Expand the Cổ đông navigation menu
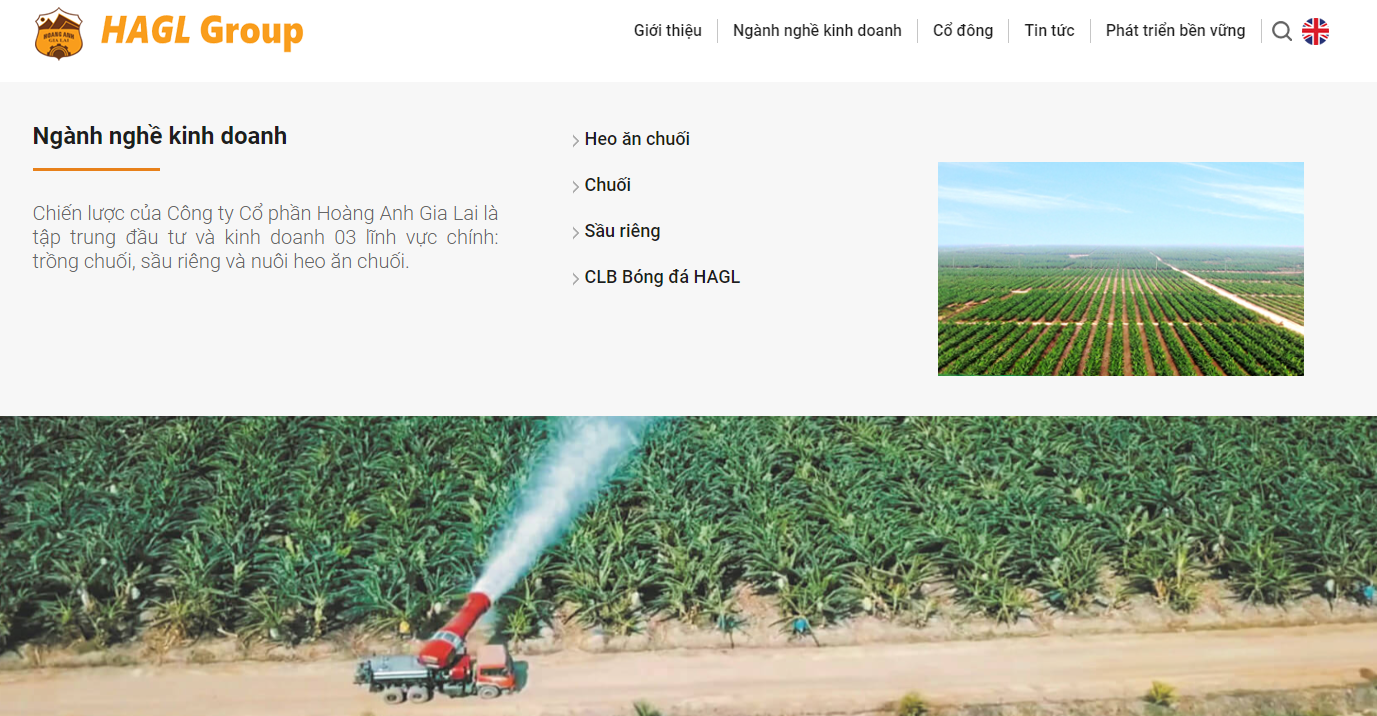Screen dimensions: 1377x716 963,30
